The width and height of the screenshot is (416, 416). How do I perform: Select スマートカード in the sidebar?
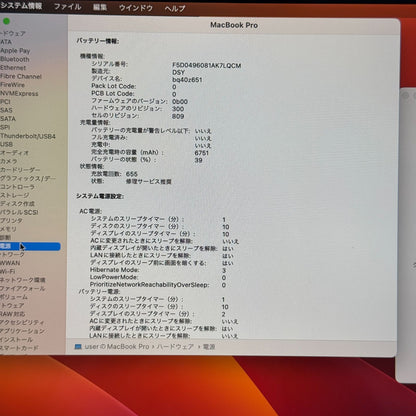coord(19,348)
